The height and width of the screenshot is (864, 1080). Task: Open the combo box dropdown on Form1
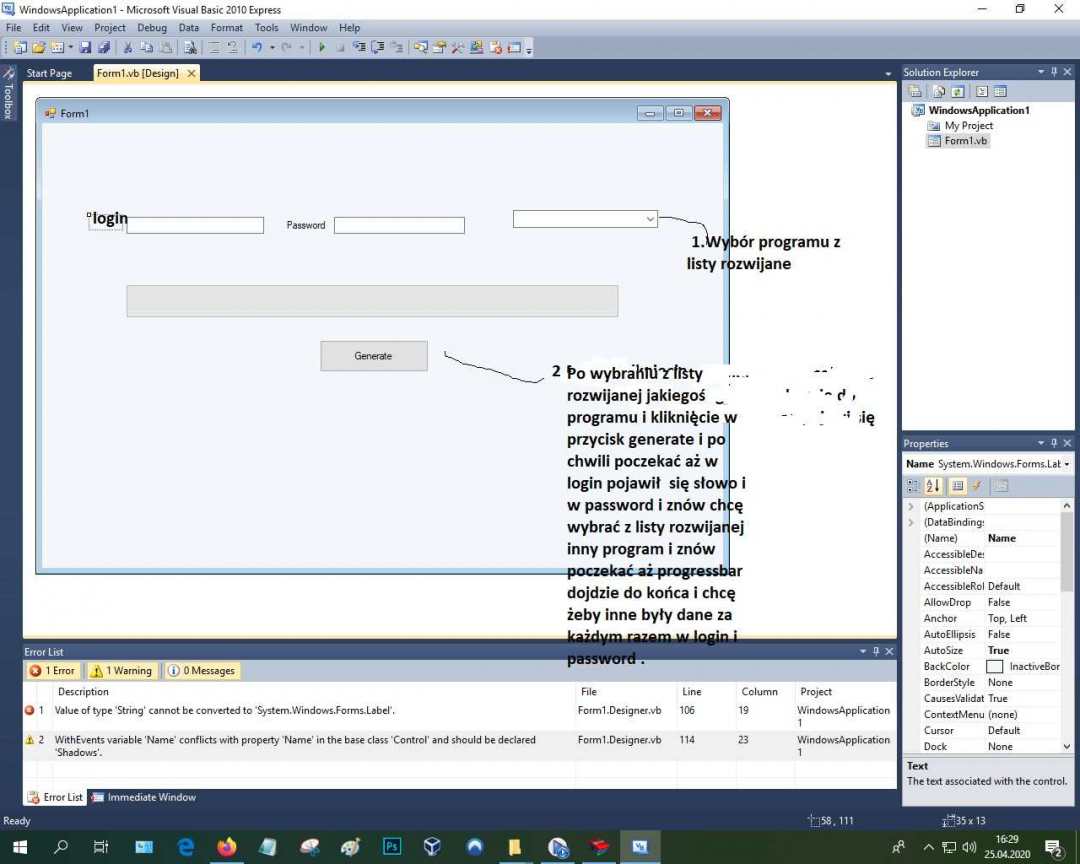point(650,219)
